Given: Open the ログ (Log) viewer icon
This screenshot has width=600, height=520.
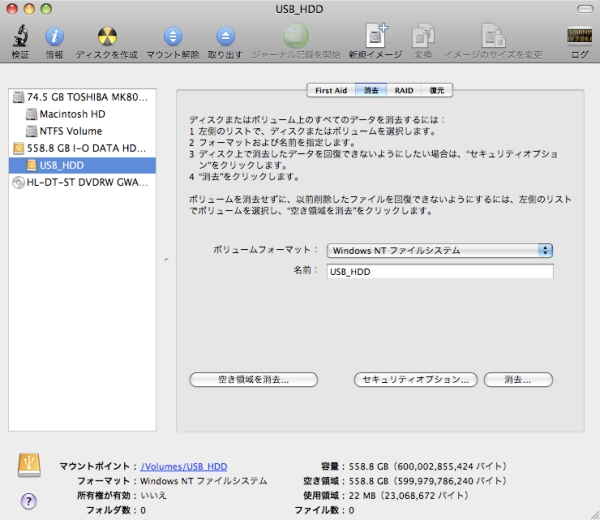Looking at the screenshot, I should [579, 37].
